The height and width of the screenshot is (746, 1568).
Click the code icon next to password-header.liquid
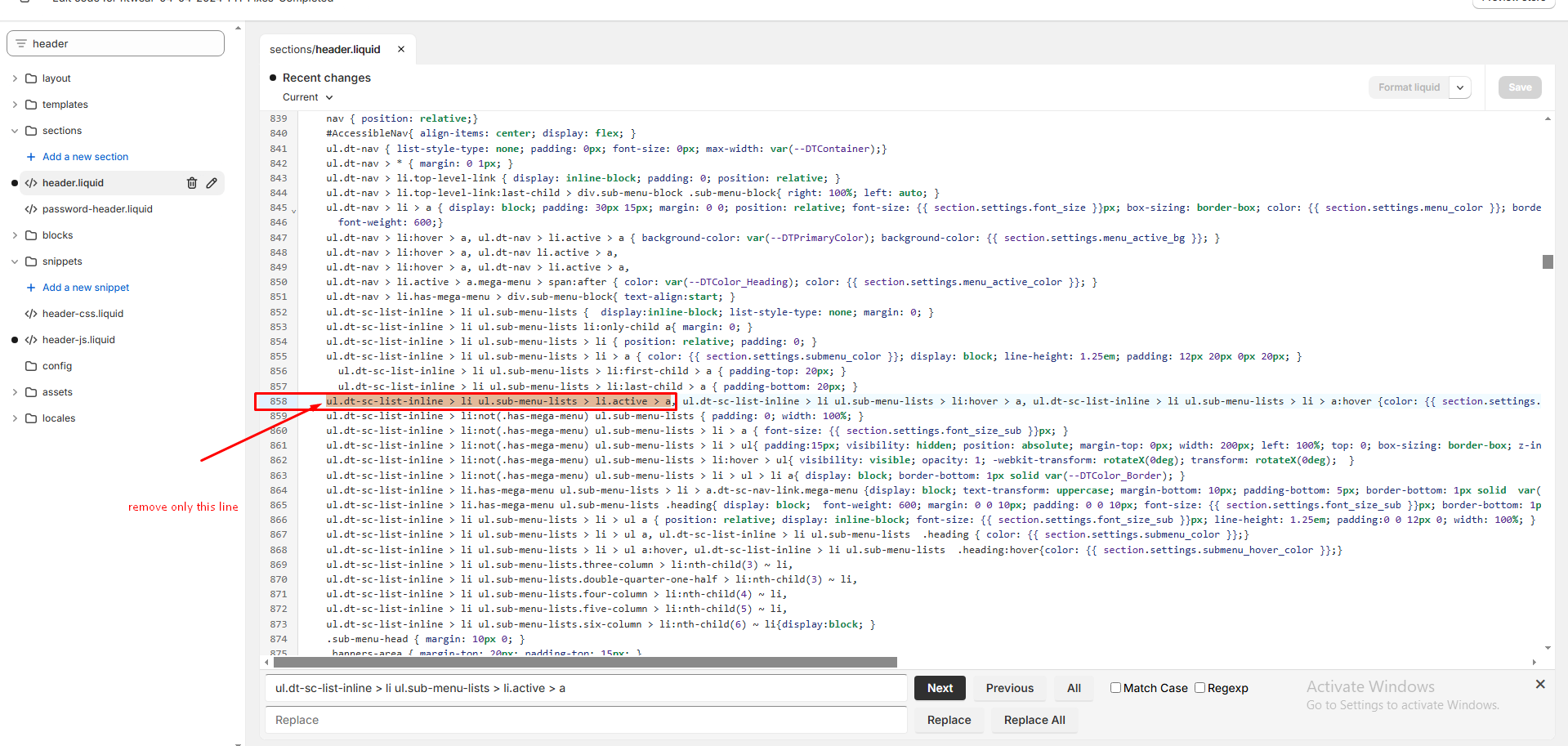coord(31,209)
